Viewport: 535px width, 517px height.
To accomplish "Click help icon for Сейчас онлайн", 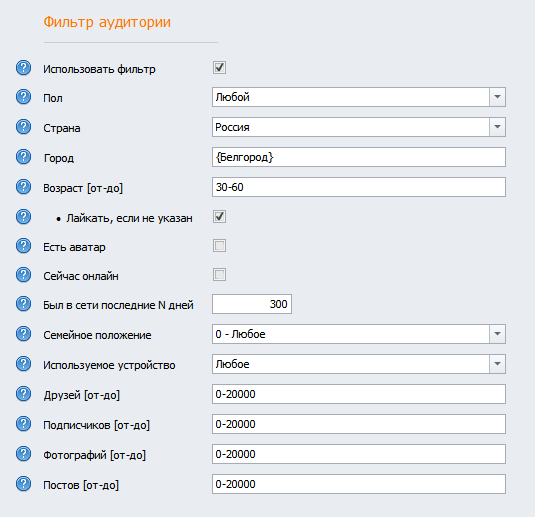I will click(x=24, y=275).
